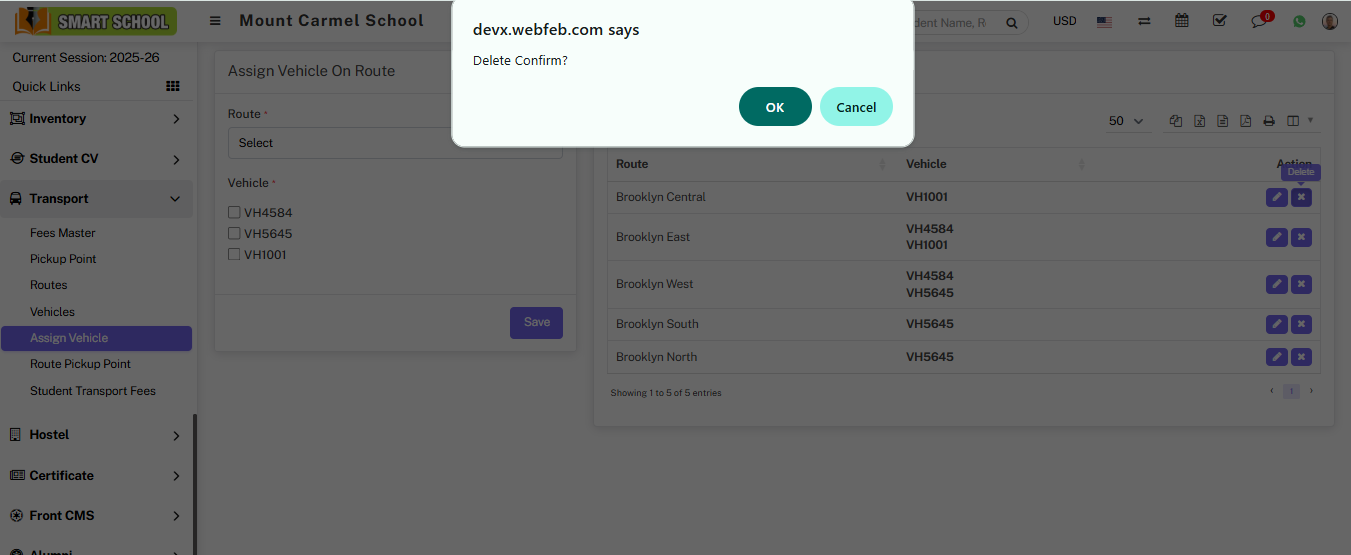1351x555 pixels.
Task: Click OK in the delete confirm dialog
Action: tap(775, 107)
